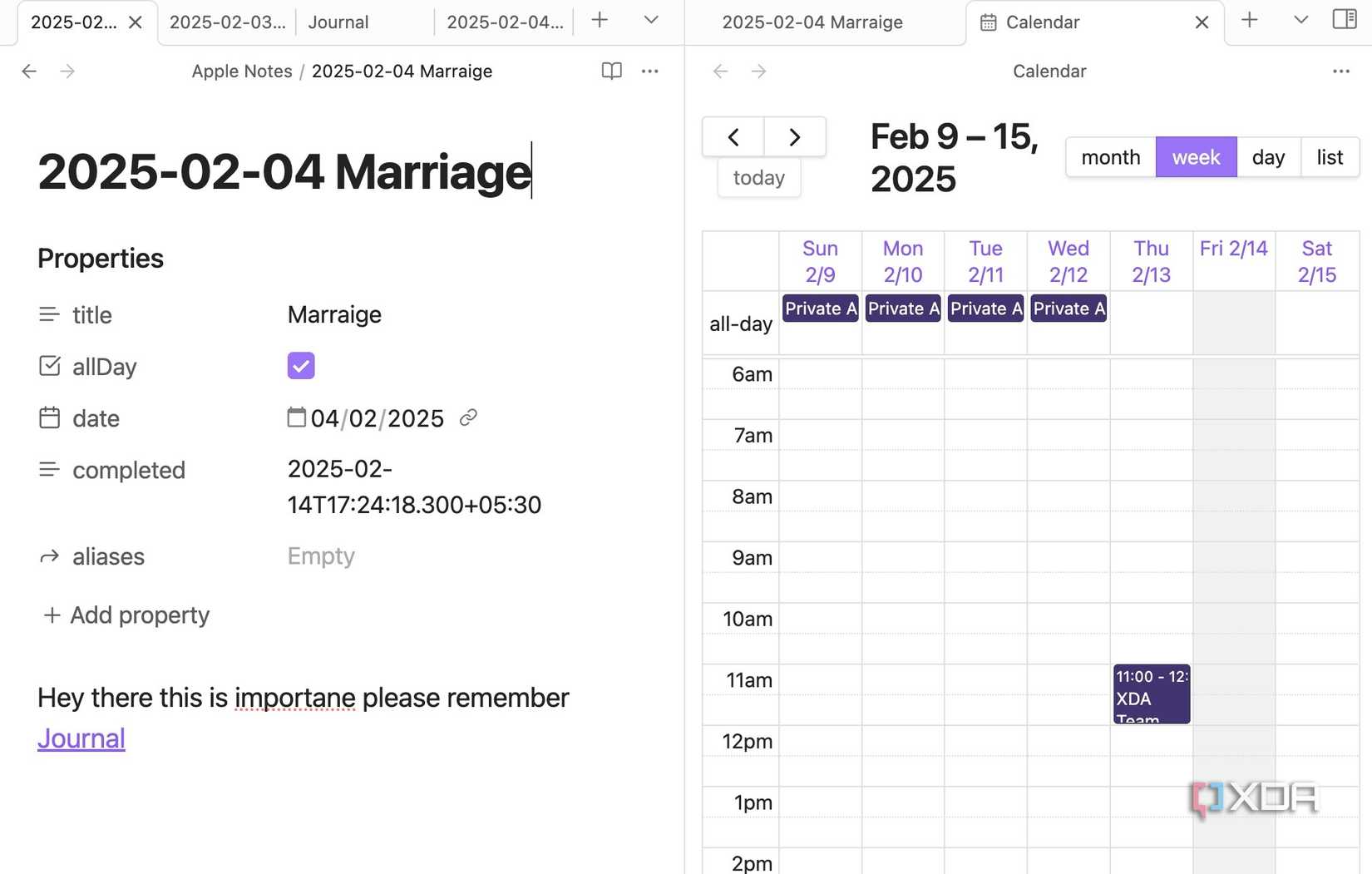Switch to the Journal tab

pyautogui.click(x=338, y=22)
